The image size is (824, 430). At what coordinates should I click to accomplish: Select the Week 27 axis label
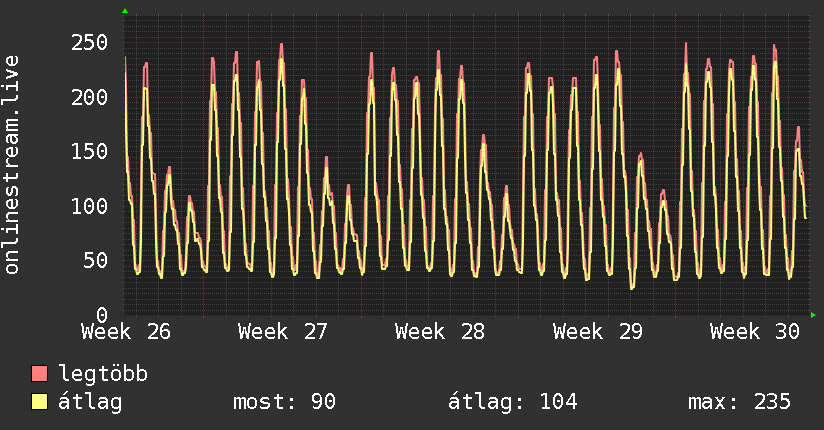click(283, 332)
